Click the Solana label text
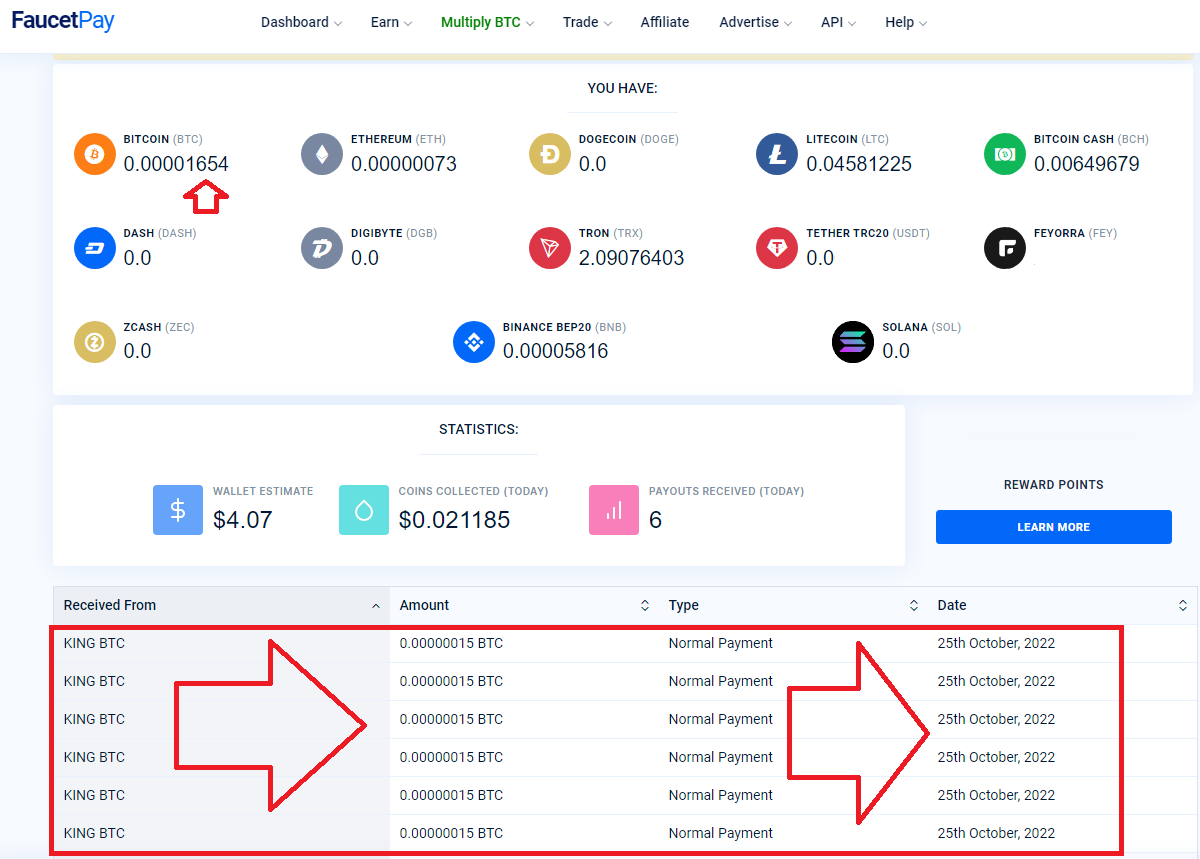The width and height of the screenshot is (1200, 859). click(x=921, y=327)
